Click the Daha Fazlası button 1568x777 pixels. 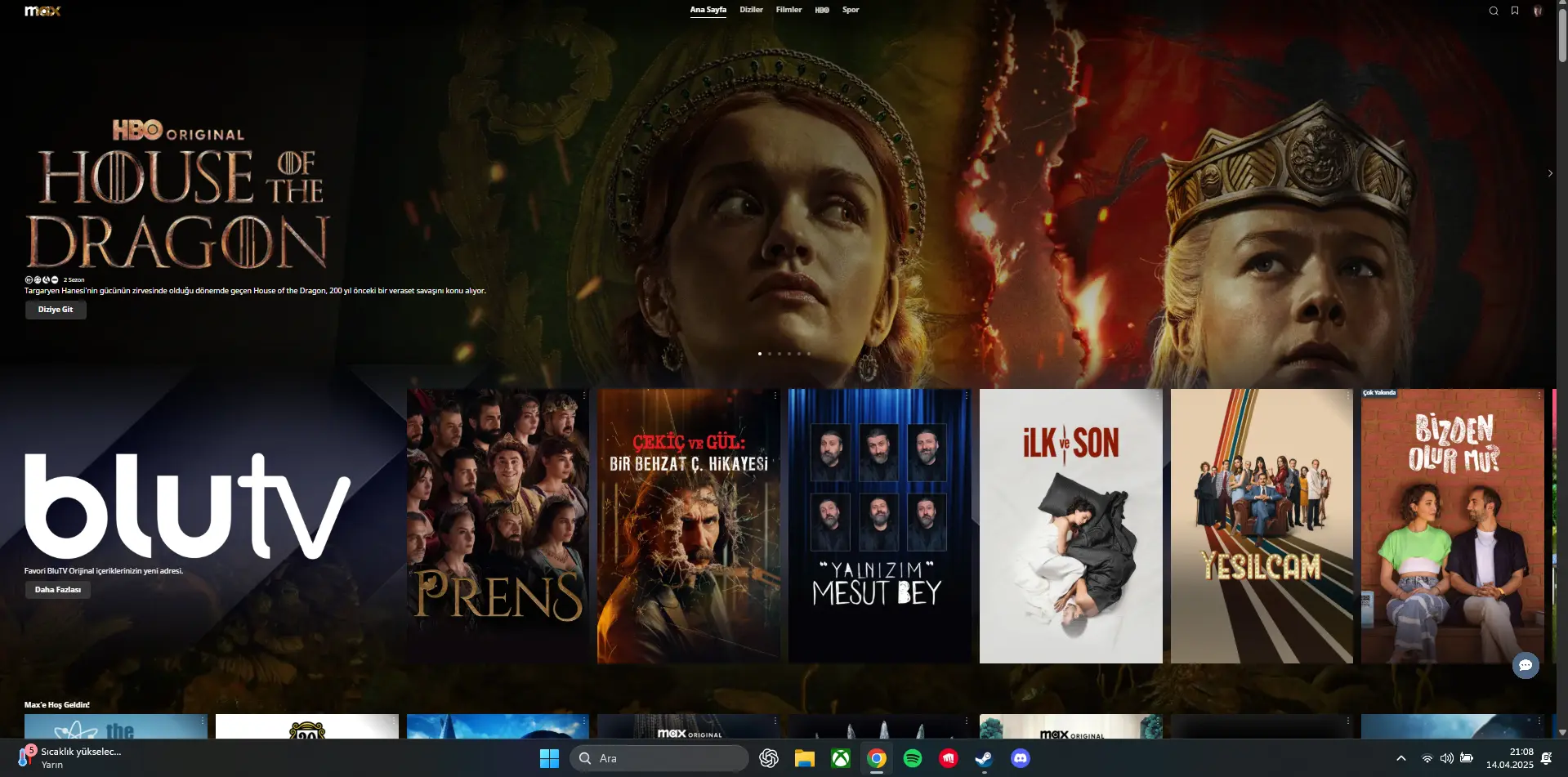pos(58,590)
